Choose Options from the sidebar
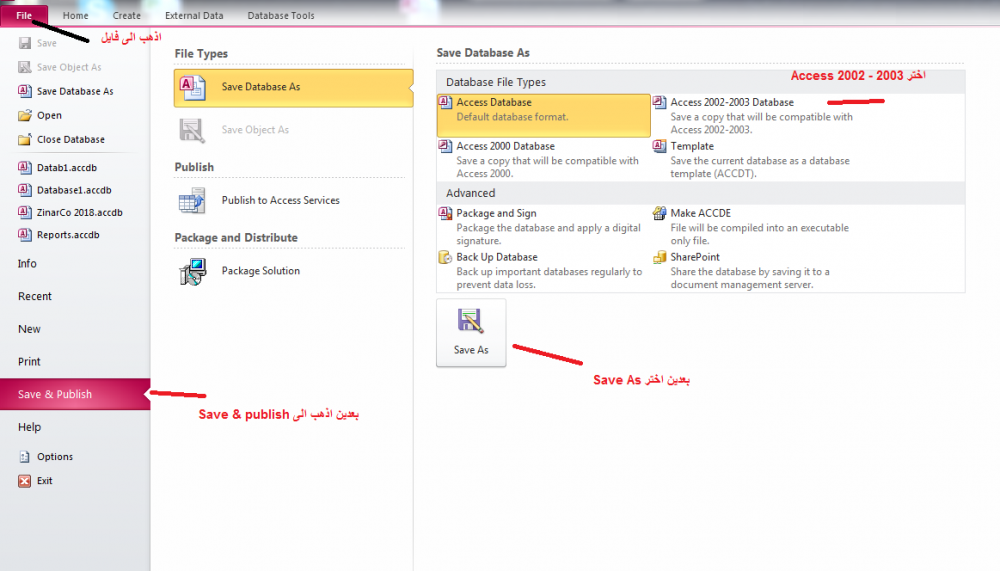Viewport: 1000px width, 571px height. point(55,457)
